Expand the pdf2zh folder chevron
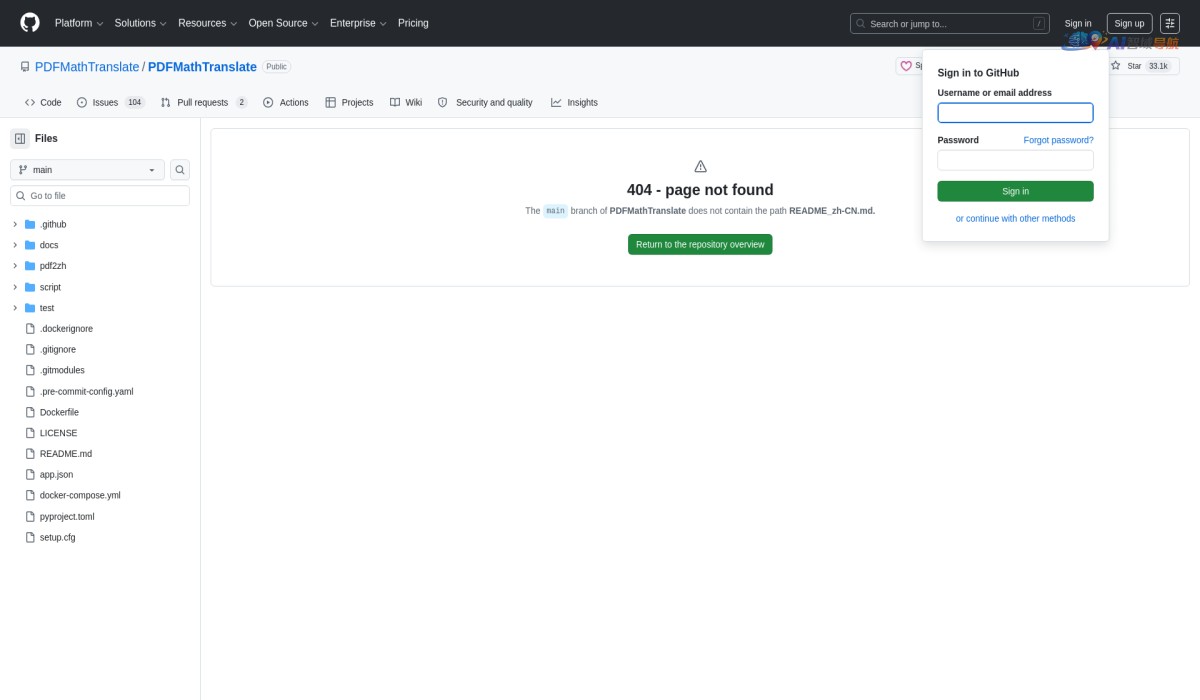The width and height of the screenshot is (1200, 700). click(x=15, y=266)
